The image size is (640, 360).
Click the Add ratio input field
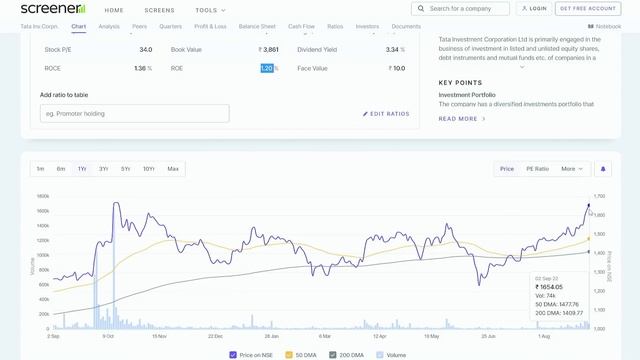click(x=135, y=113)
